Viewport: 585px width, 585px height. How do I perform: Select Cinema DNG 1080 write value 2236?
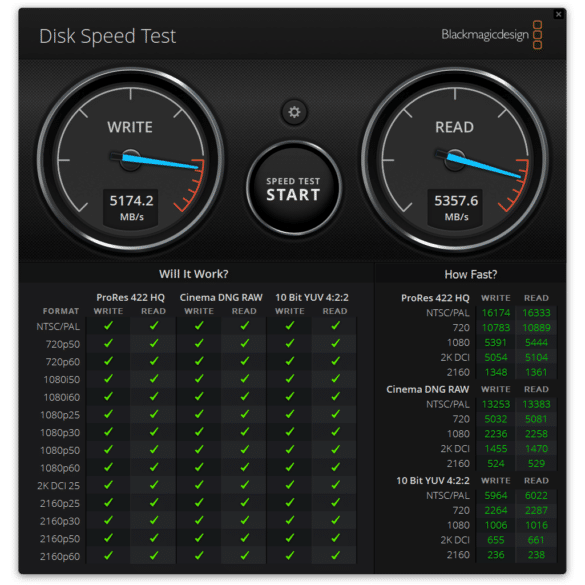(496, 434)
